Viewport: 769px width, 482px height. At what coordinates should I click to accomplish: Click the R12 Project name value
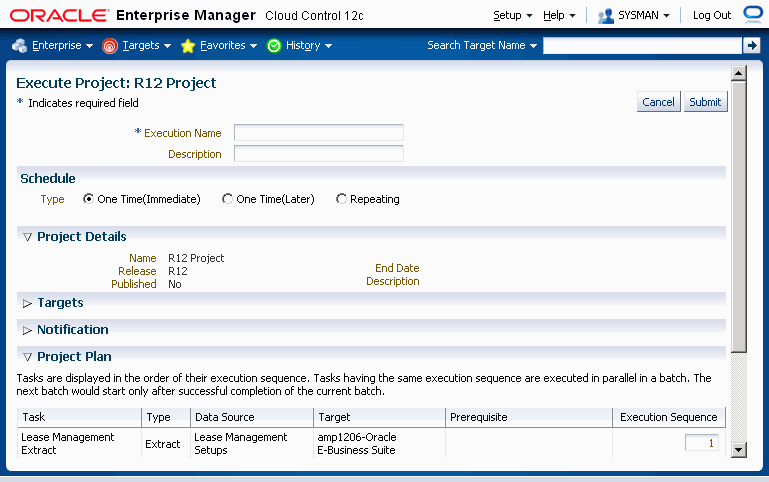pos(196,258)
